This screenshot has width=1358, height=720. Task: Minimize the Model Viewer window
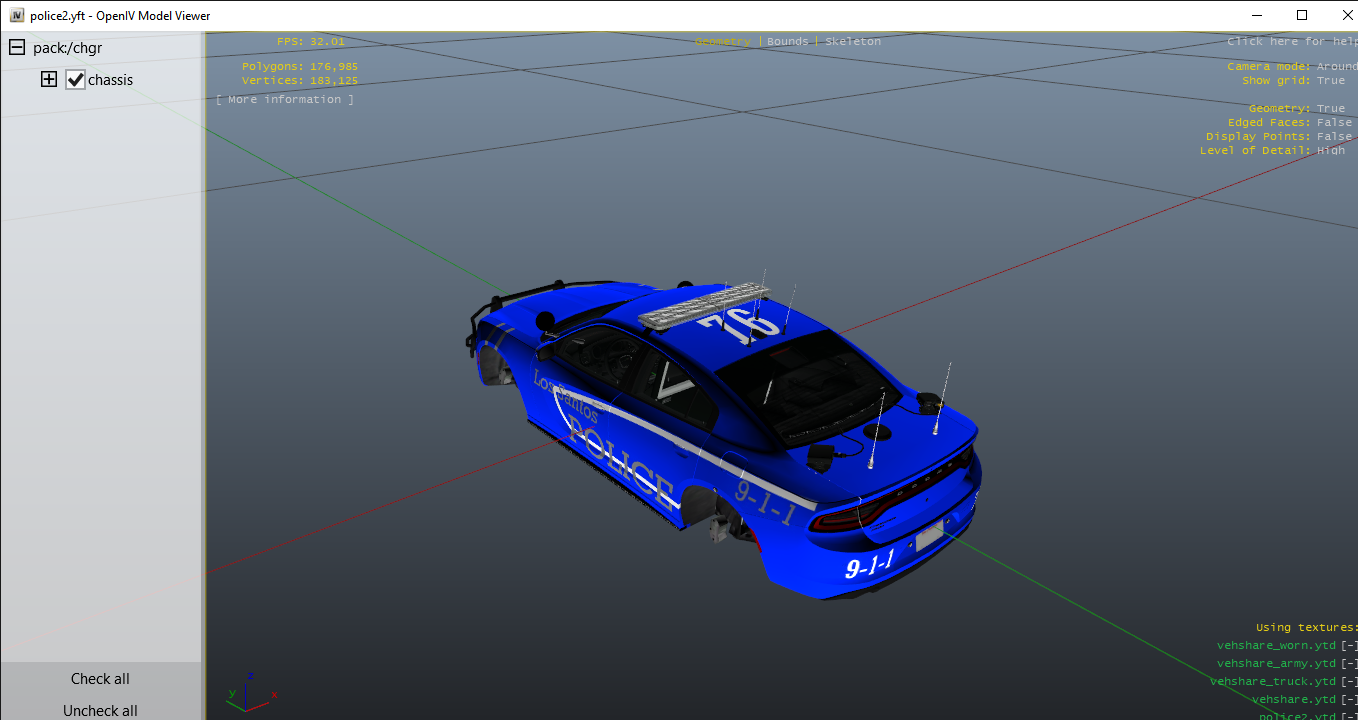tap(1256, 15)
